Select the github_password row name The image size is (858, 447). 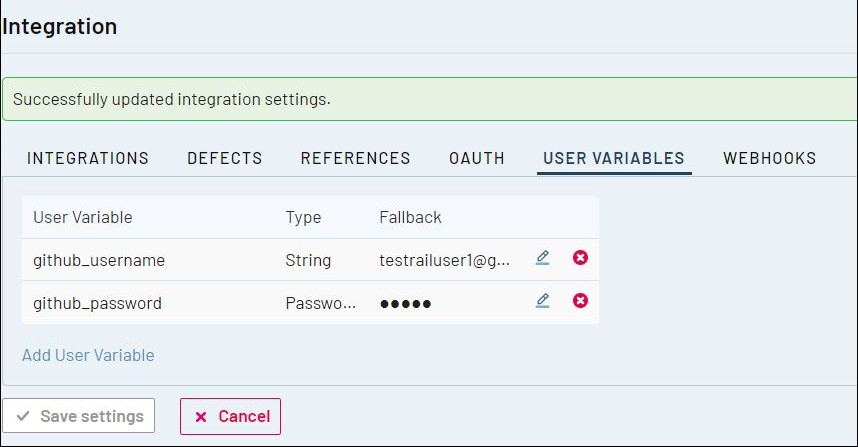pos(97,303)
